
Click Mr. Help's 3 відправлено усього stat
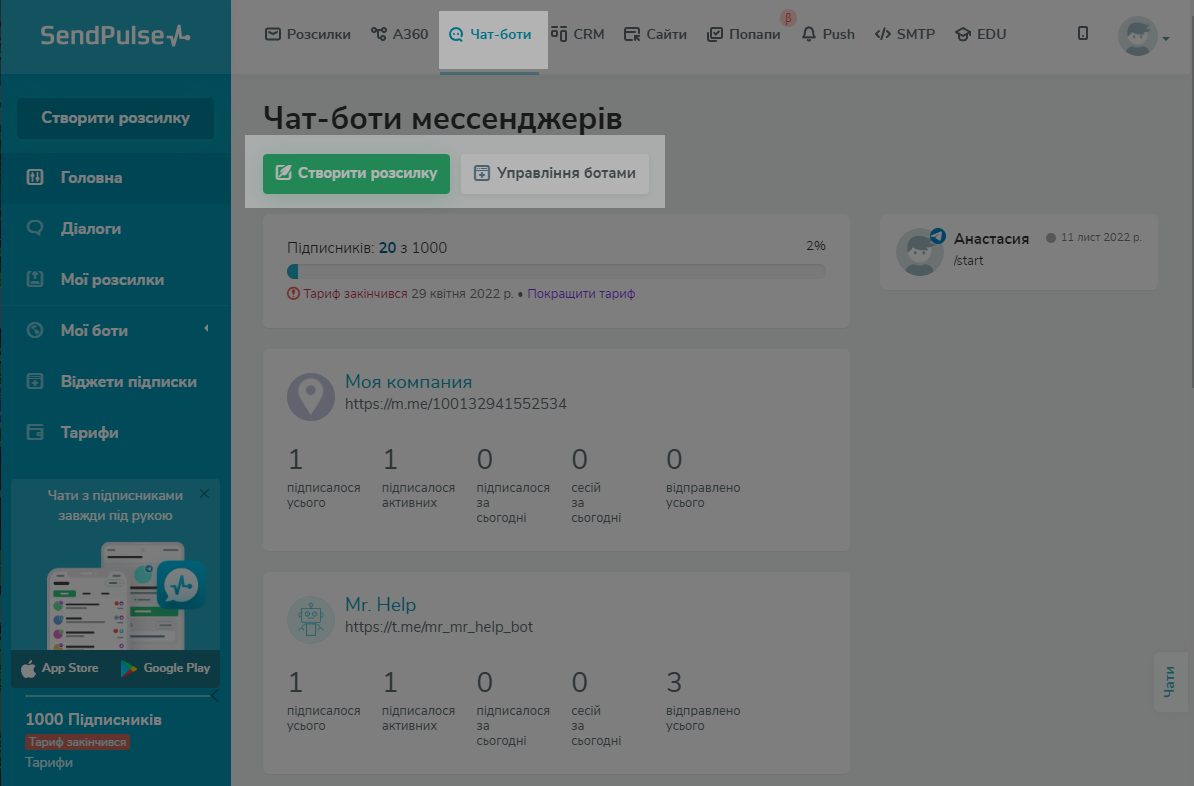pos(702,700)
